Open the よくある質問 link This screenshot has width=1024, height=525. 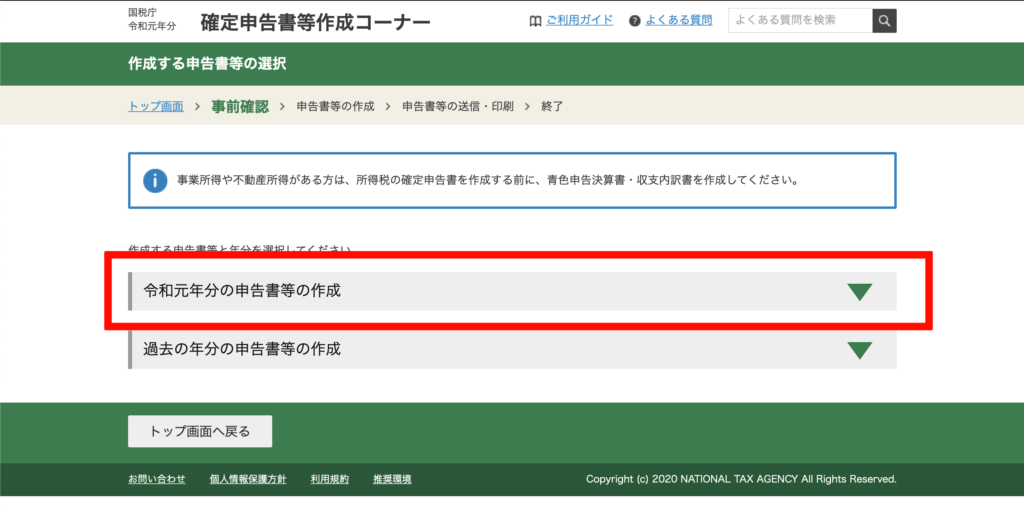[x=678, y=20]
